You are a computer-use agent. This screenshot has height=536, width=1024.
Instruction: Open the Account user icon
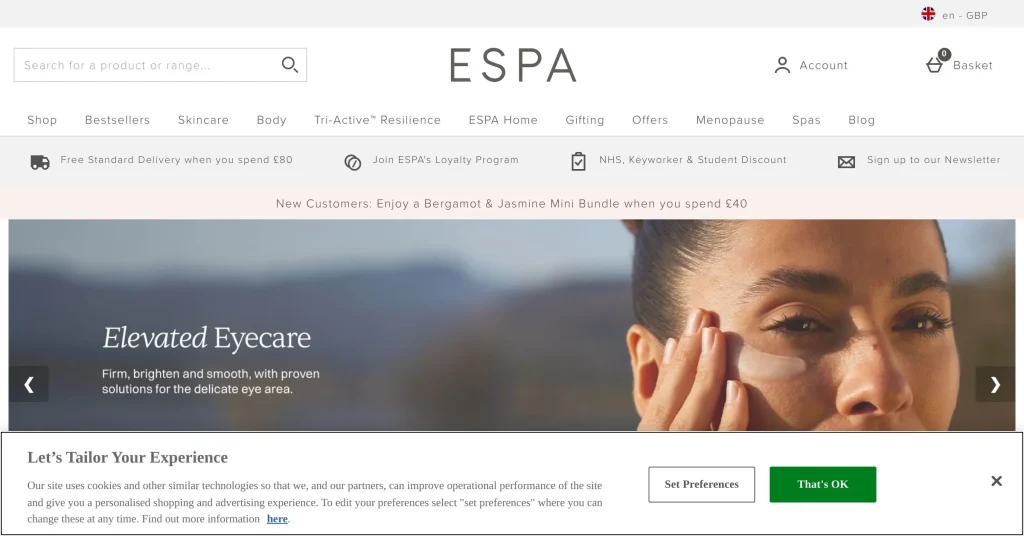[782, 65]
